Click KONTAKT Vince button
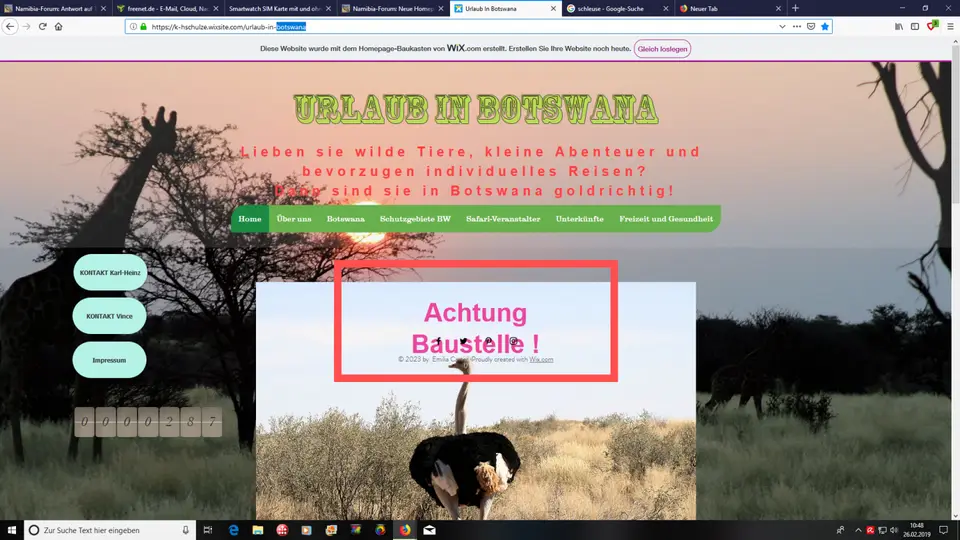960x540 pixels. point(110,316)
